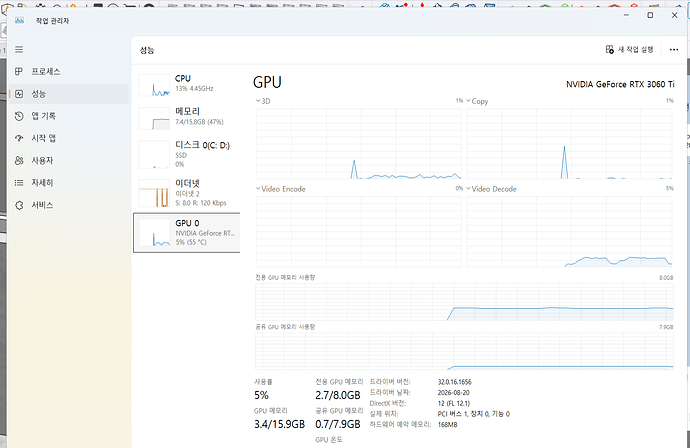Viewport: 690px width, 448px height.
Task: Click the 5% 사용률 value
Action: tap(261, 395)
